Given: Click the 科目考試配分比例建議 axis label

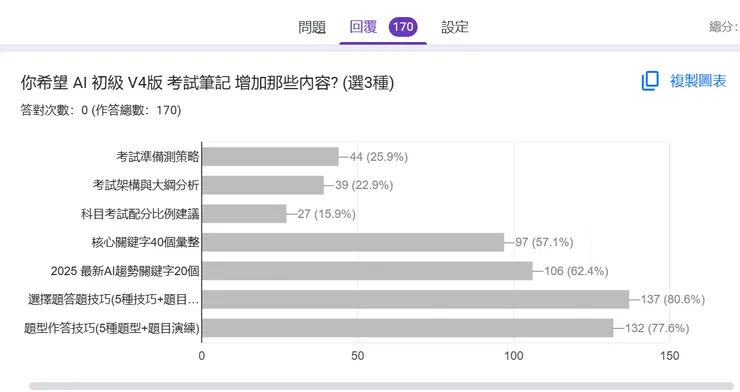Looking at the screenshot, I should [140, 214].
